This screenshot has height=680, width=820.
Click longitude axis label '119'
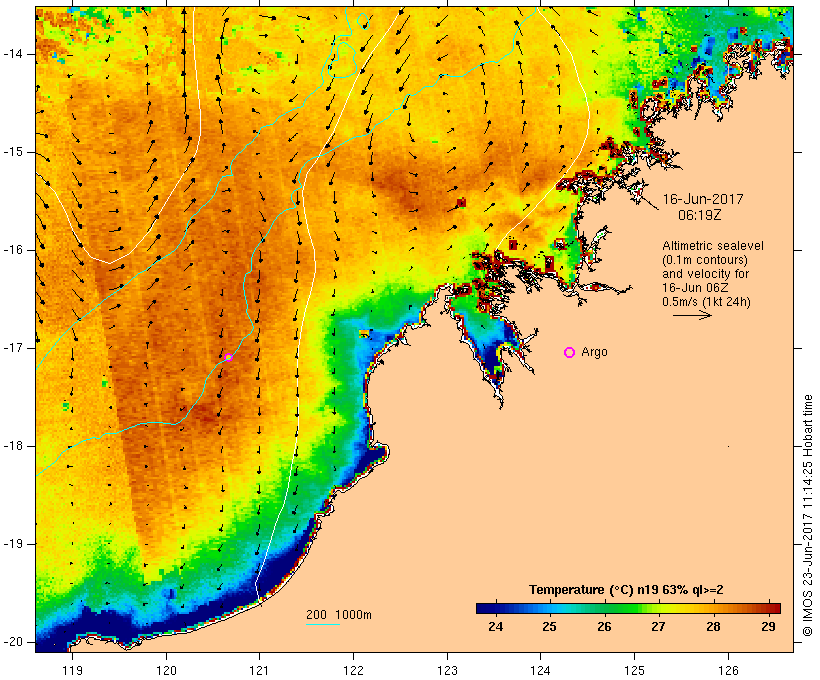(x=72, y=670)
